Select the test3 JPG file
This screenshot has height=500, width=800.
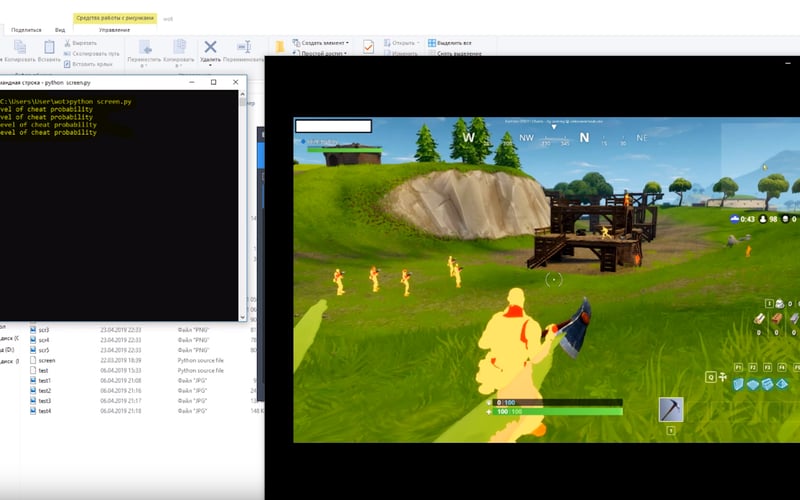pos(45,401)
